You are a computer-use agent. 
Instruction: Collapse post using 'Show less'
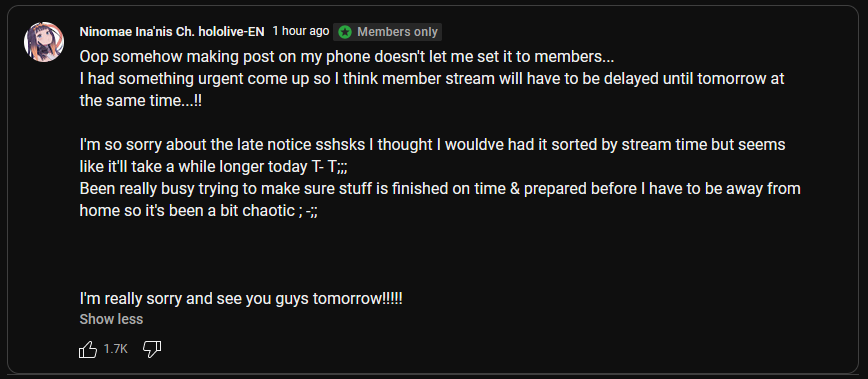pos(111,319)
